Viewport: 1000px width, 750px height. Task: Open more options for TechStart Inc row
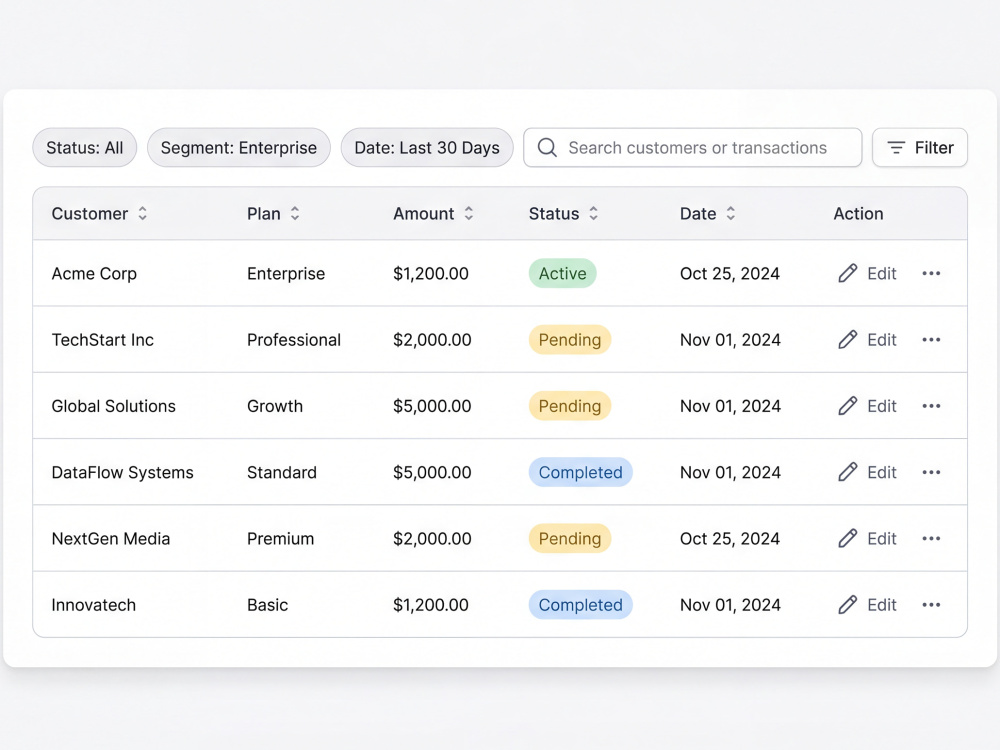[x=931, y=339]
